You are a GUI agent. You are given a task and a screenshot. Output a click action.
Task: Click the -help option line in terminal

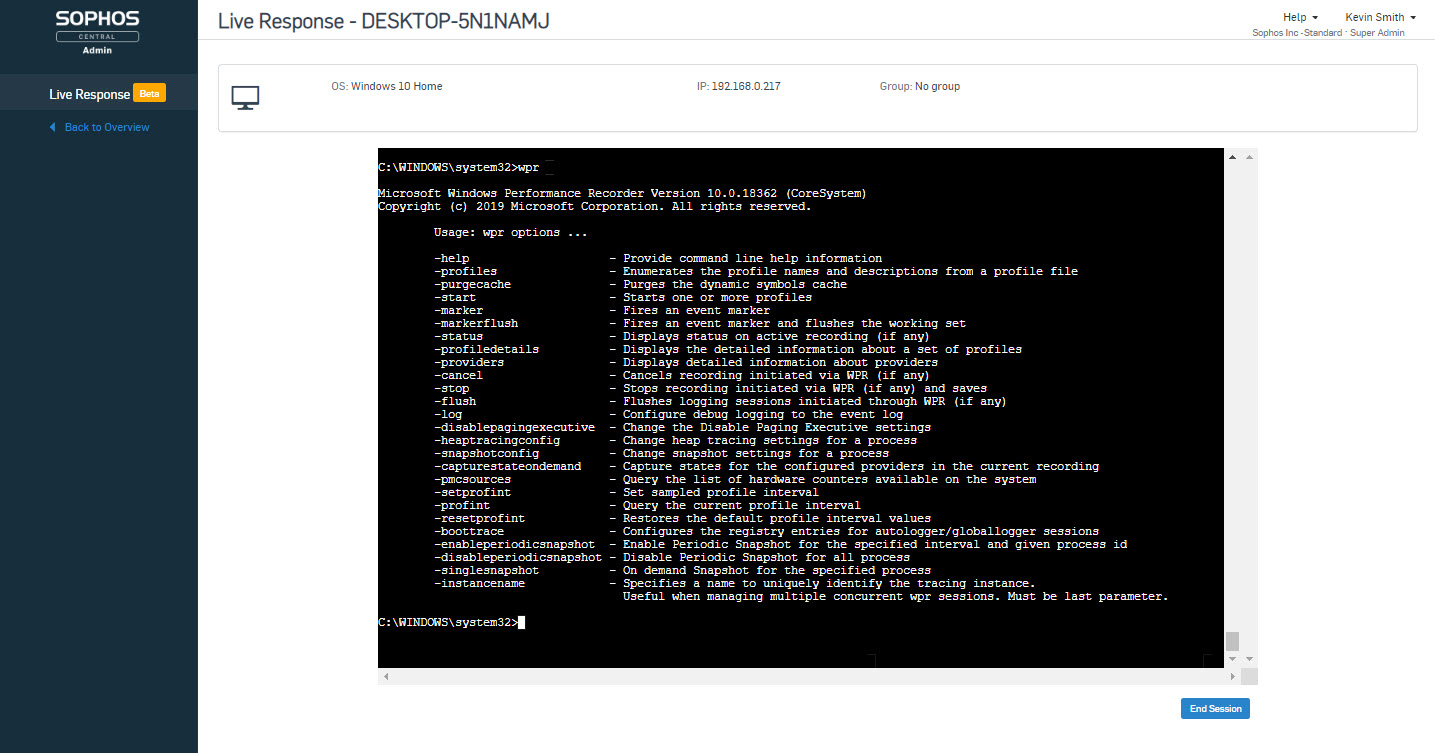[658, 258]
